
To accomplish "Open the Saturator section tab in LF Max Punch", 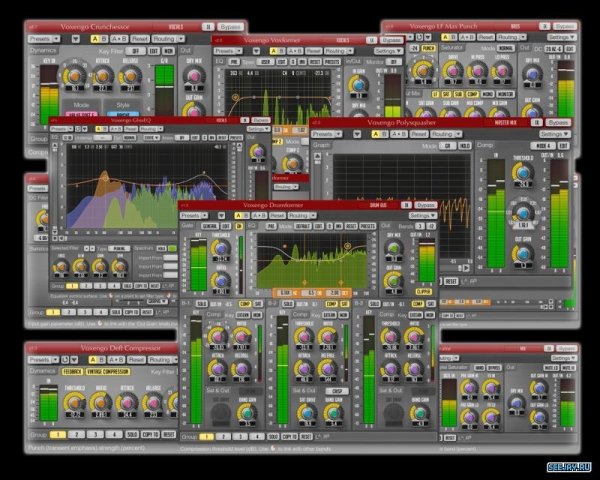I will pyautogui.click(x=452, y=47).
